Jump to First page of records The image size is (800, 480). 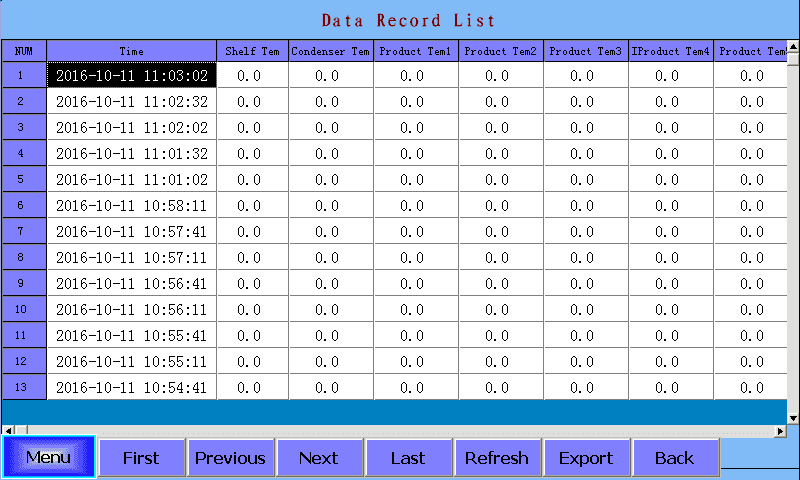(141, 458)
